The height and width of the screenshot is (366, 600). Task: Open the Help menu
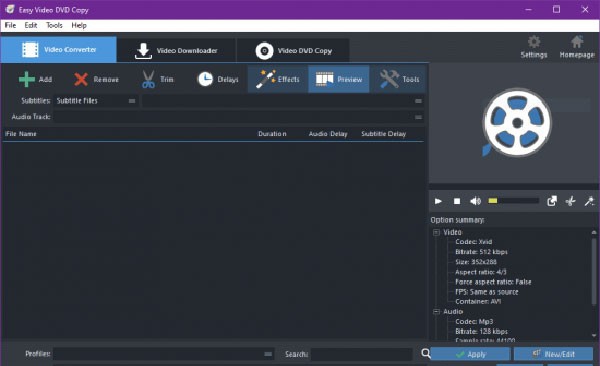click(79, 25)
